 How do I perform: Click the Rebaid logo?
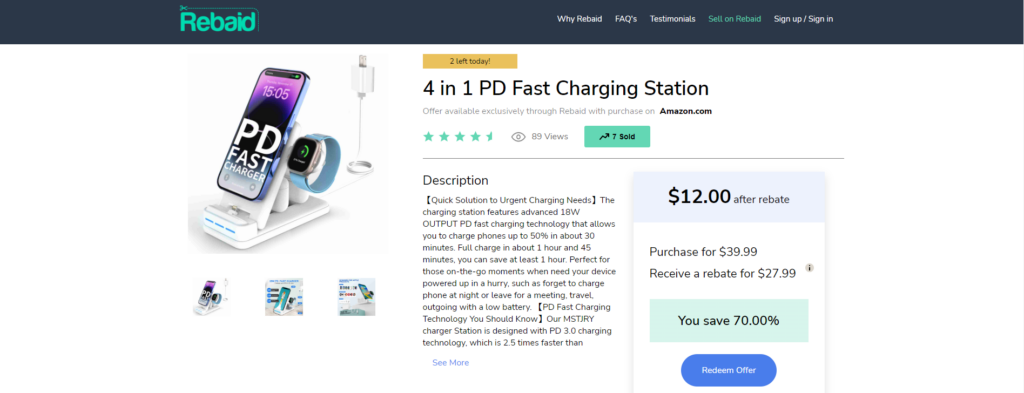click(x=219, y=19)
